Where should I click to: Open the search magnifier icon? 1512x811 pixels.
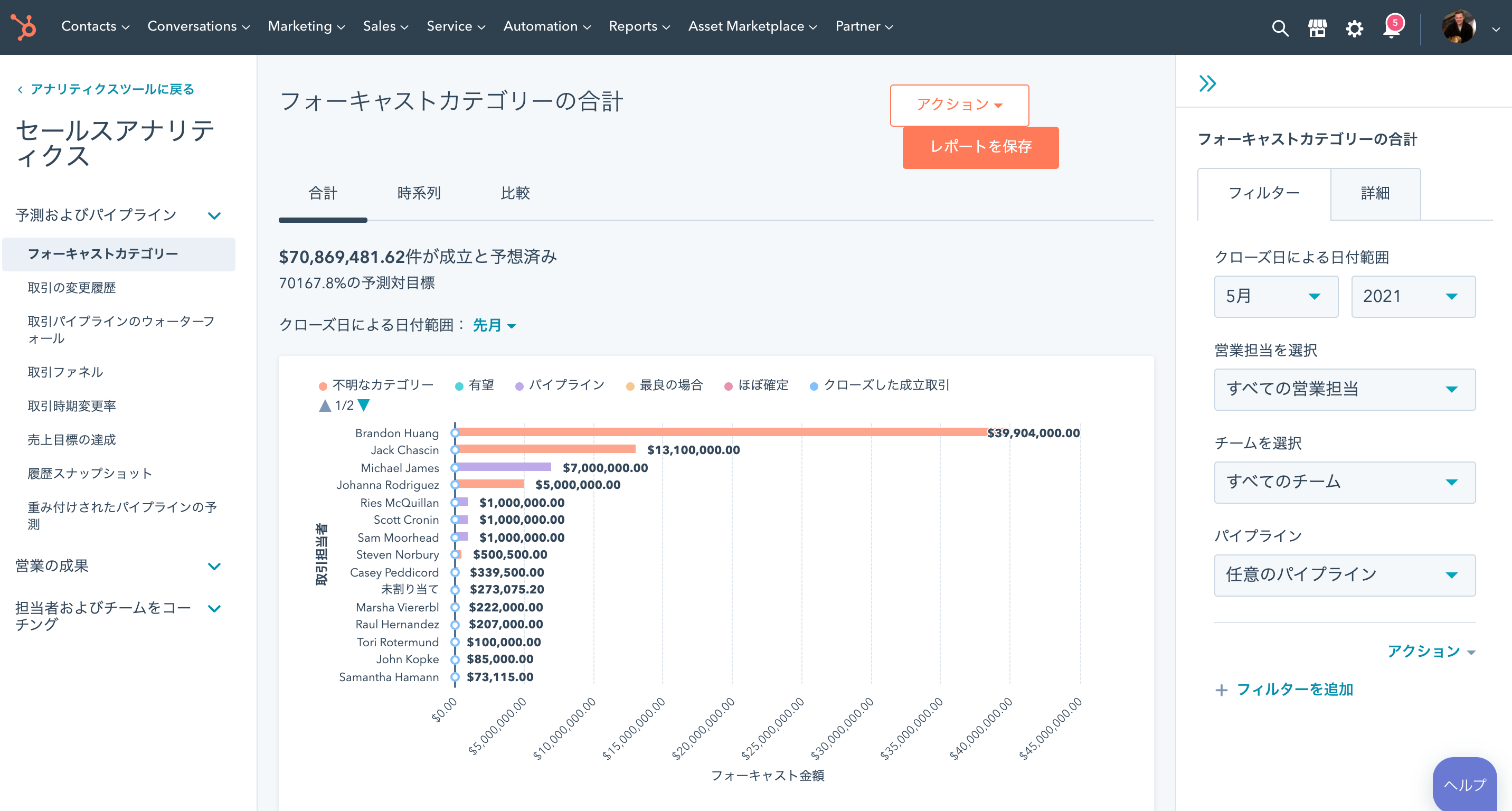click(1280, 27)
